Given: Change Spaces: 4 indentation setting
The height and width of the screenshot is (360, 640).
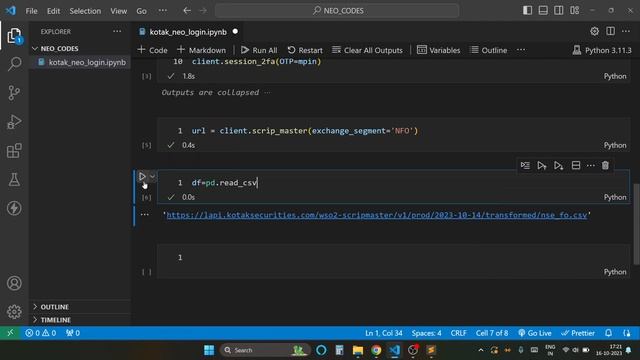Looking at the screenshot, I should tap(426, 333).
